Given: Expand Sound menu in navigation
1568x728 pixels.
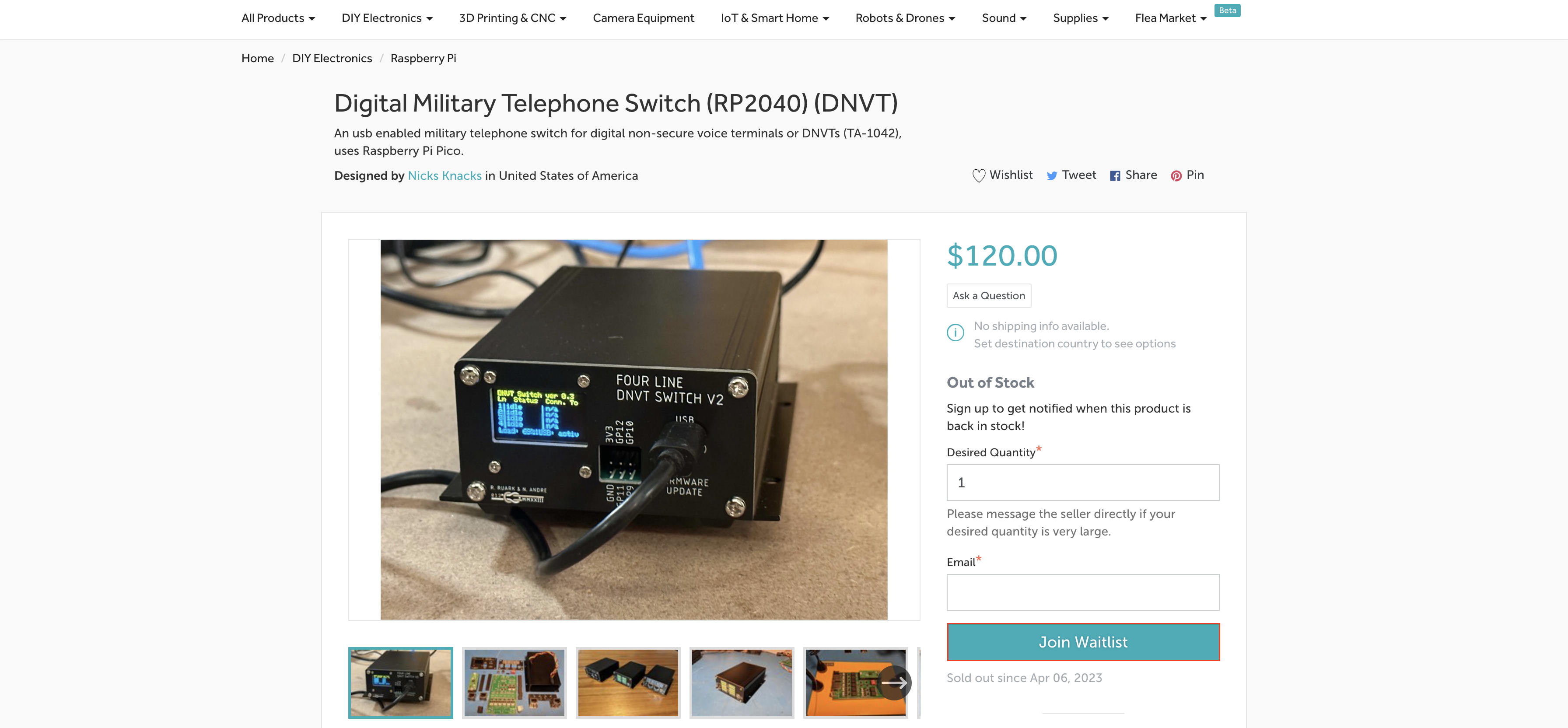Looking at the screenshot, I should coord(1004,18).
